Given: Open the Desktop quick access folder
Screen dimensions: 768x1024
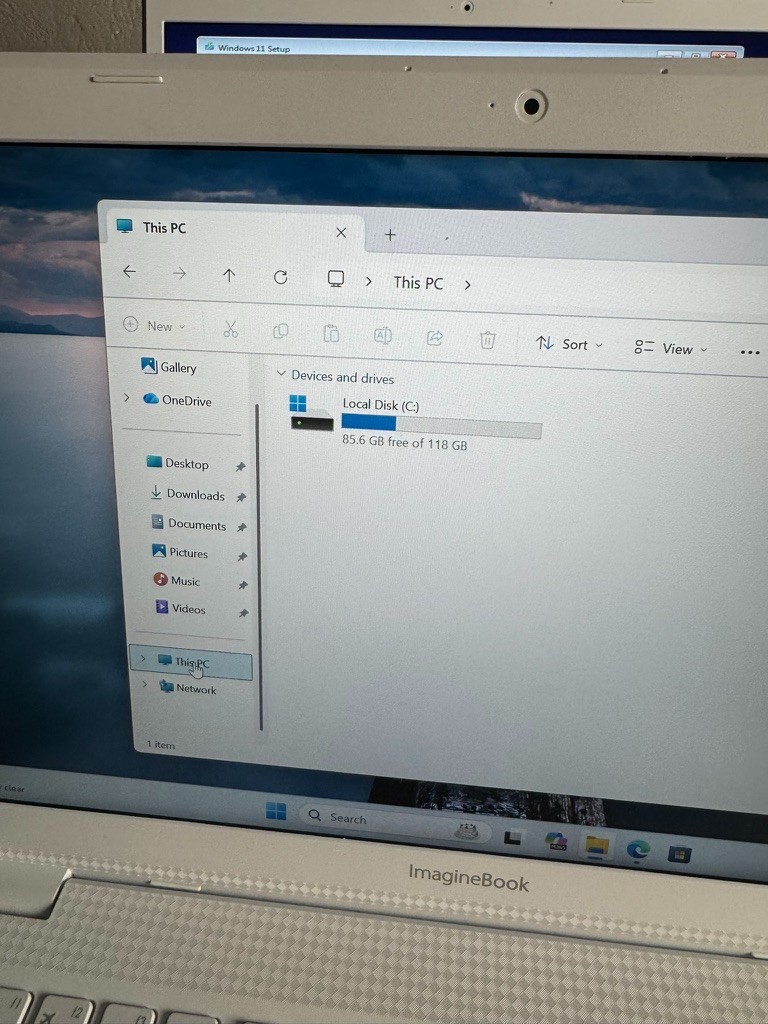Looking at the screenshot, I should coord(178,463).
